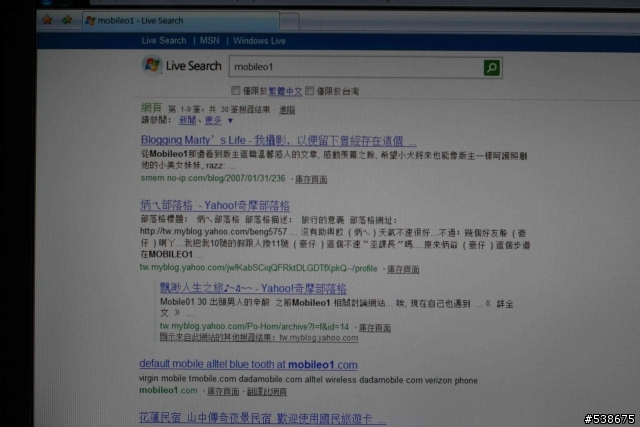The width and height of the screenshot is (640, 427).
Task: Open the 飄渺人生之旅 Yahoo!奇摩部落格 result
Action: pyautogui.click(x=253, y=289)
